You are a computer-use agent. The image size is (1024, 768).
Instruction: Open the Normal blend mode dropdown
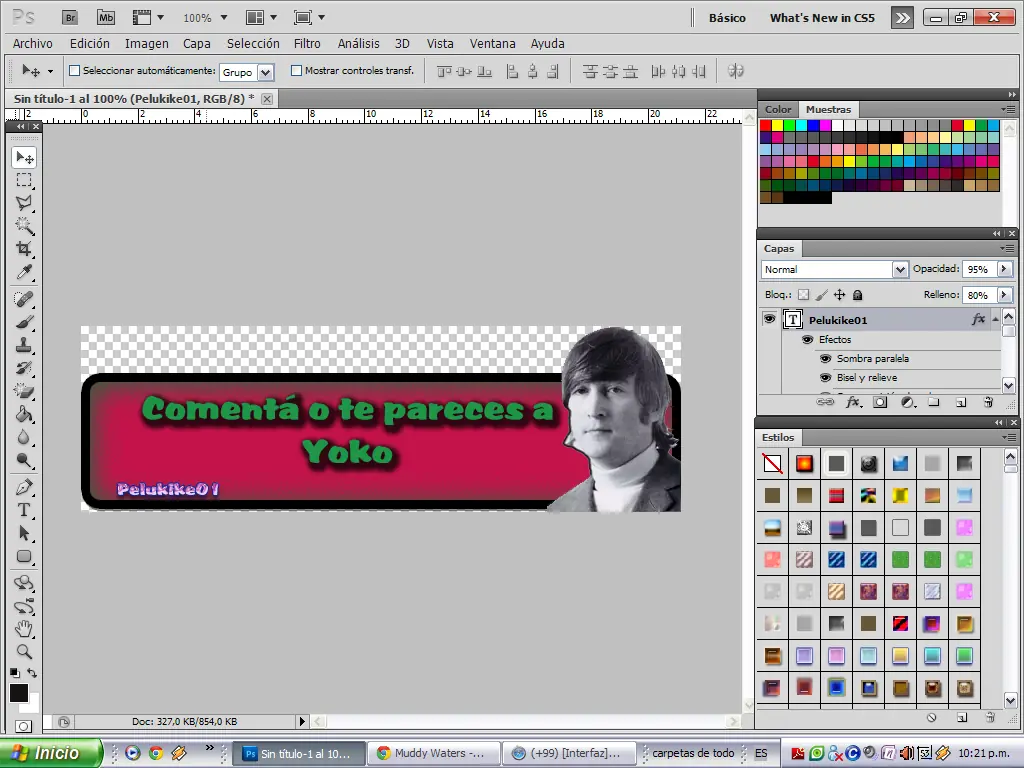tap(835, 269)
